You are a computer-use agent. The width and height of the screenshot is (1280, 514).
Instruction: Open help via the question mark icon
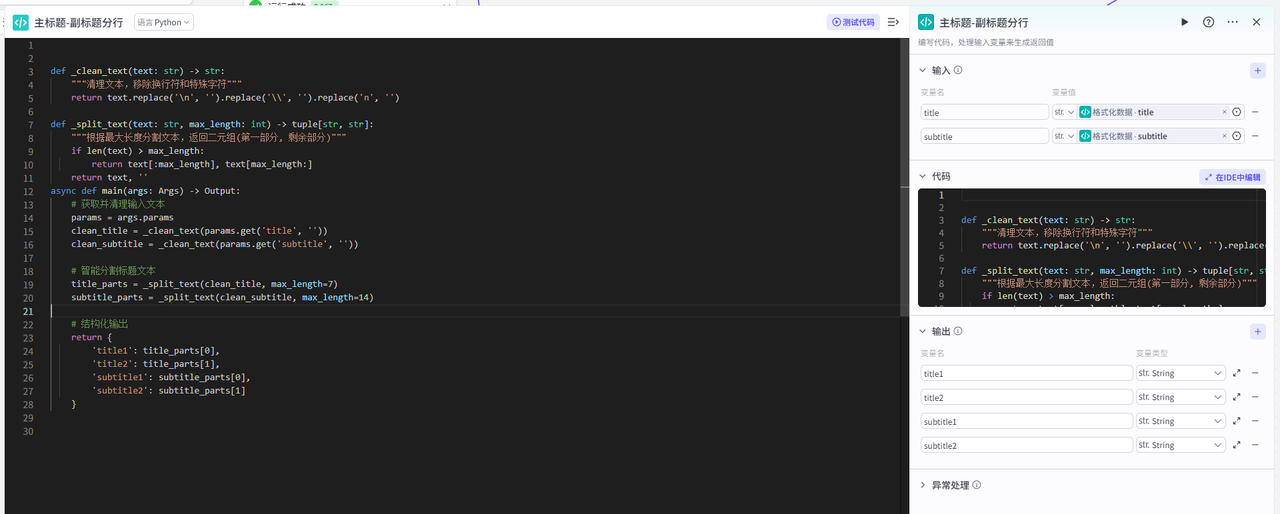pos(1208,22)
